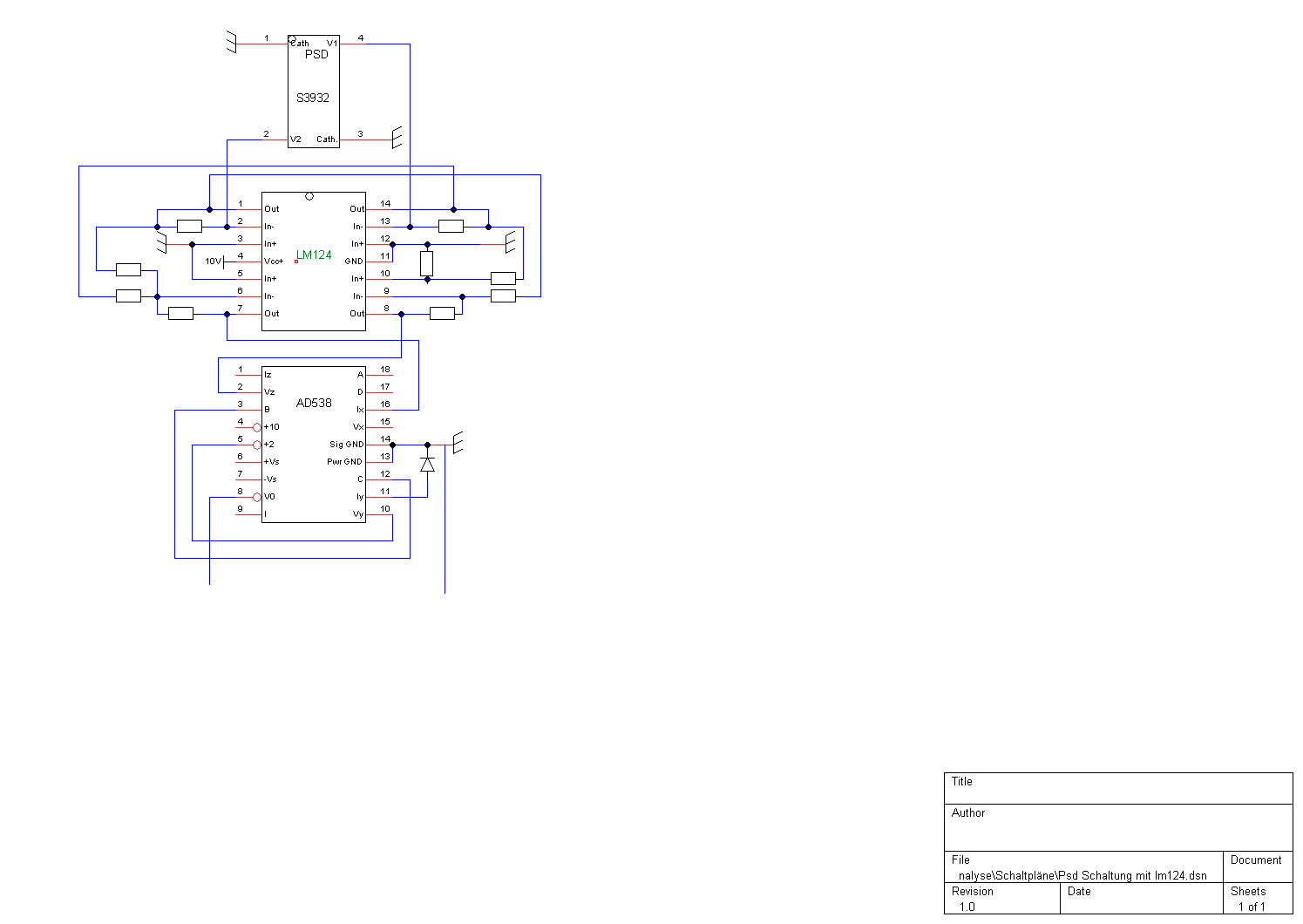Click the +10 pin bubble on AD538
This screenshot has height=924, width=1303.
(x=257, y=427)
